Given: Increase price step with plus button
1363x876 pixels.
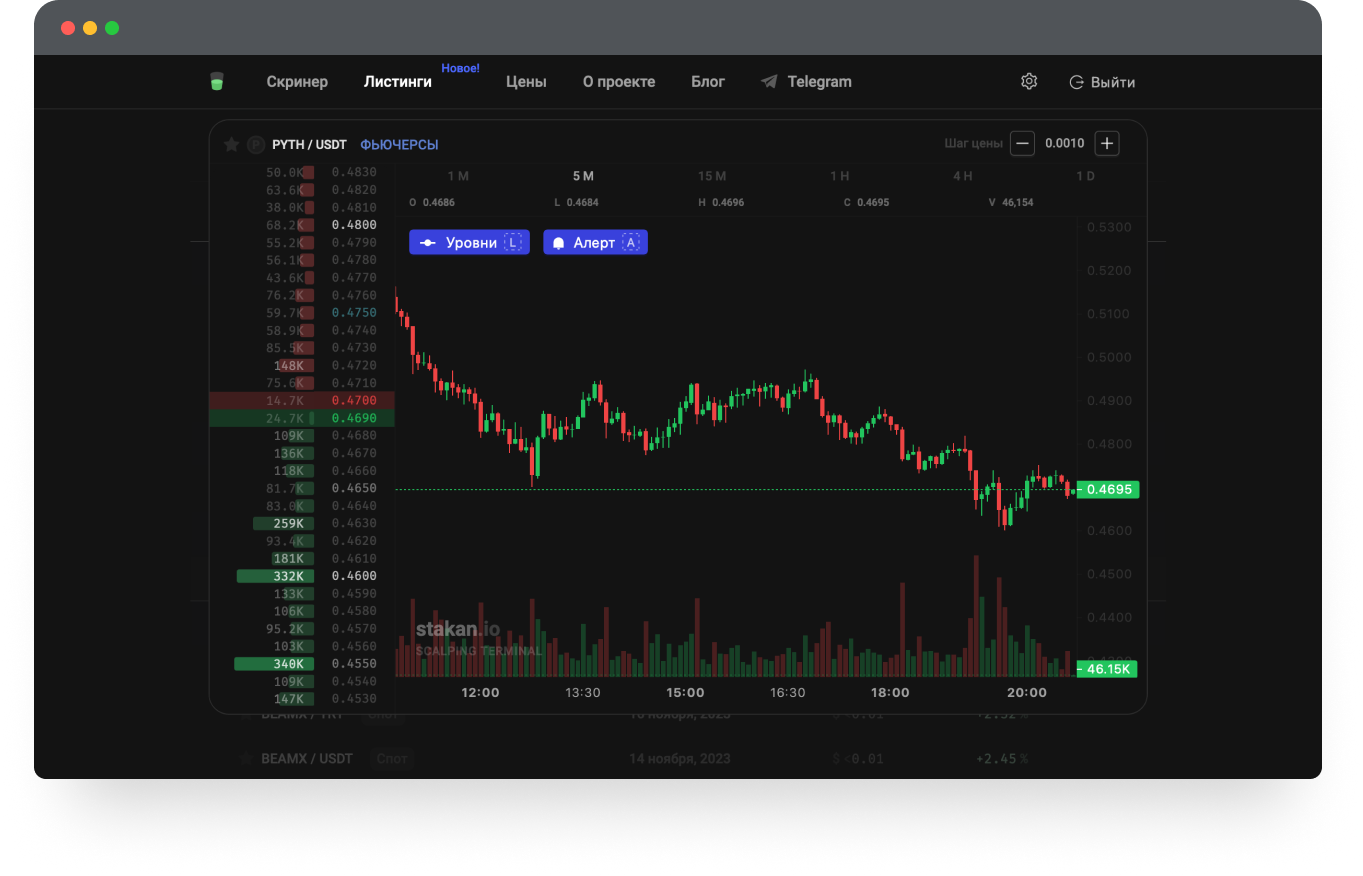Looking at the screenshot, I should 1106,144.
